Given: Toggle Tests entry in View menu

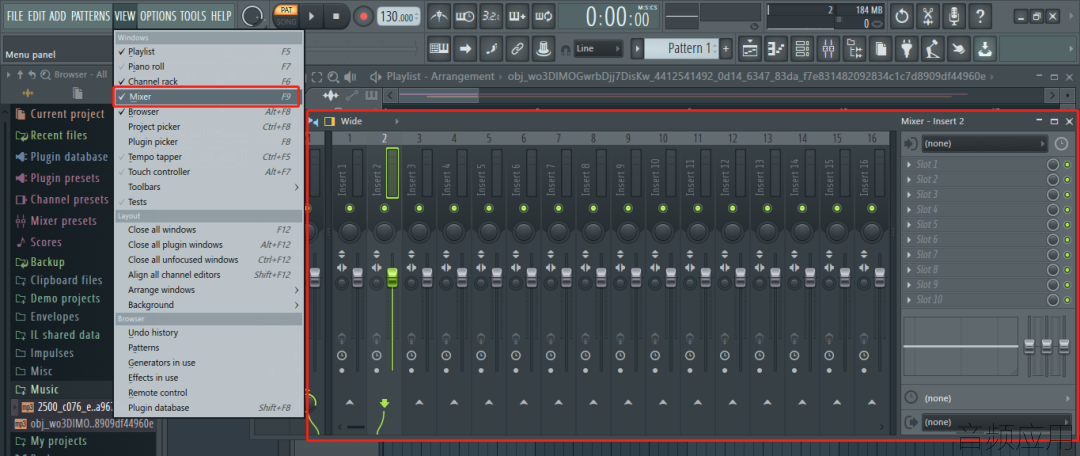Looking at the screenshot, I should (207, 202).
